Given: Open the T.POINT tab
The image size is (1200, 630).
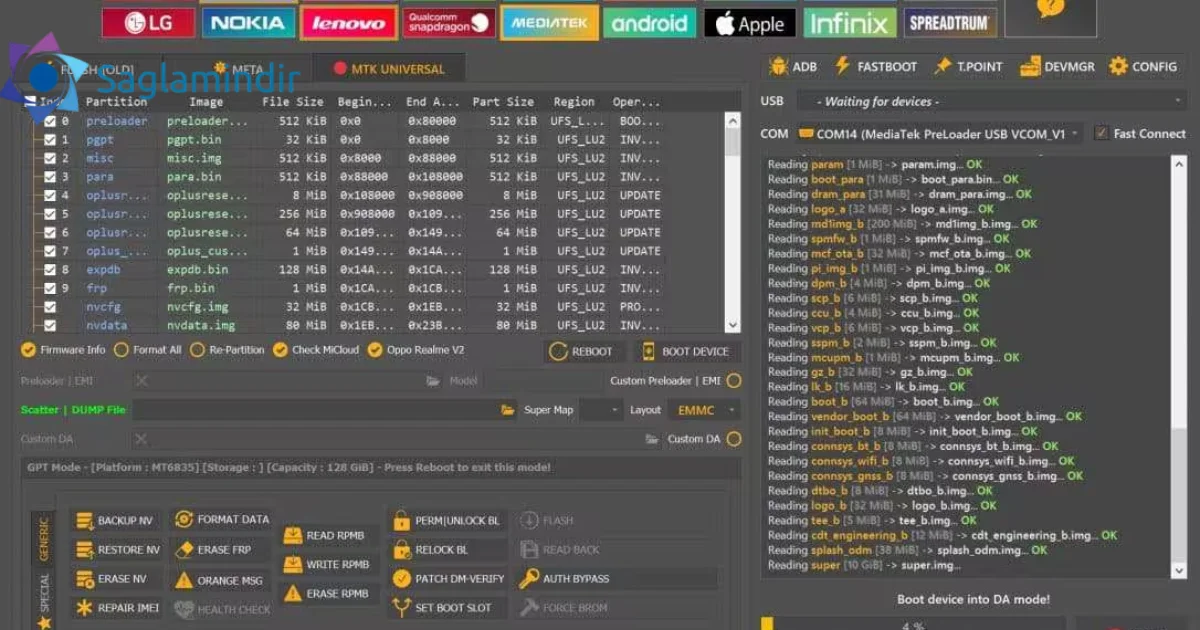Looking at the screenshot, I should pyautogui.click(x=968, y=66).
